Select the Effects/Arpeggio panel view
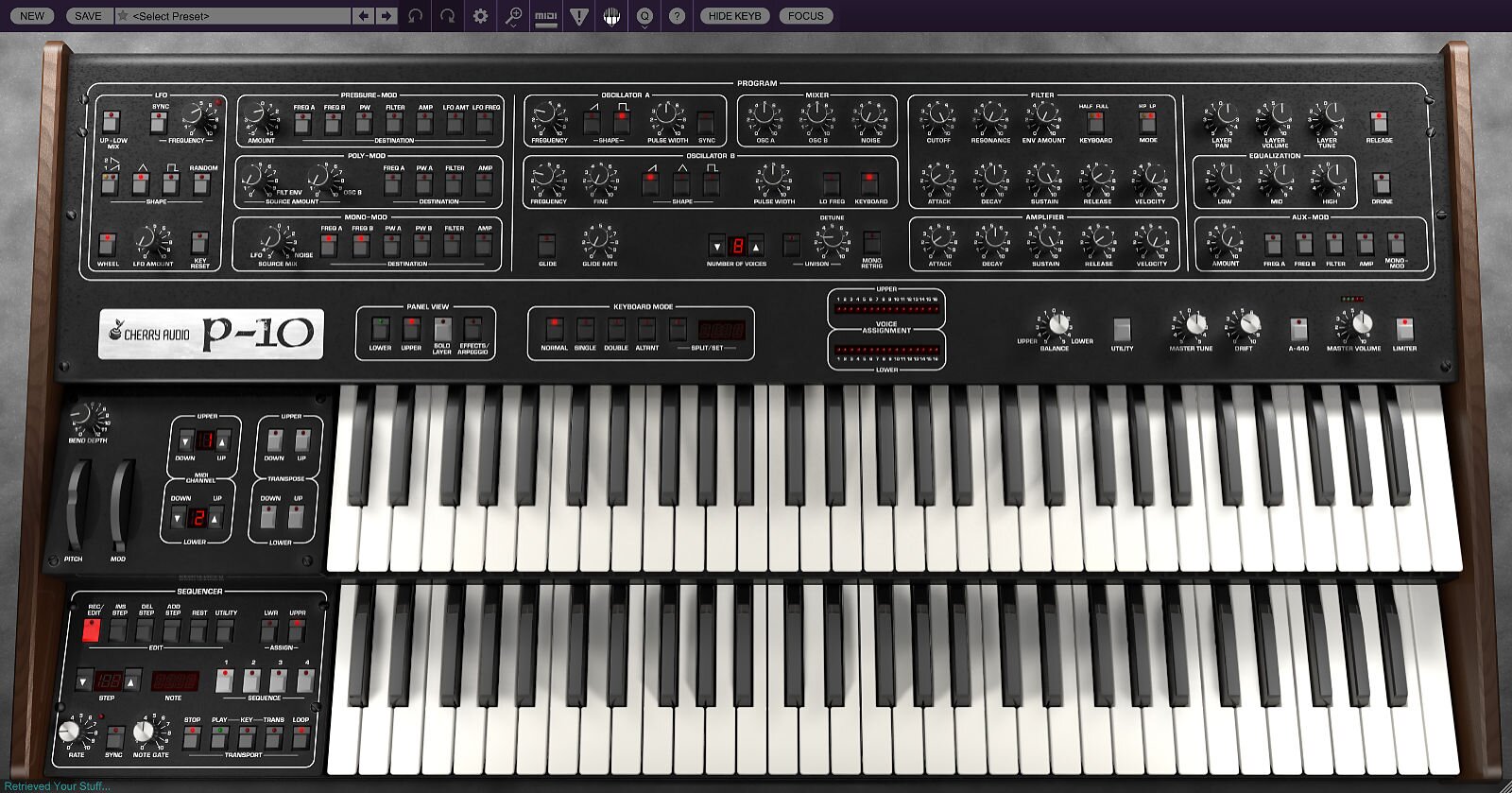Image resolution: width=1512 pixels, height=793 pixels. 472,329
